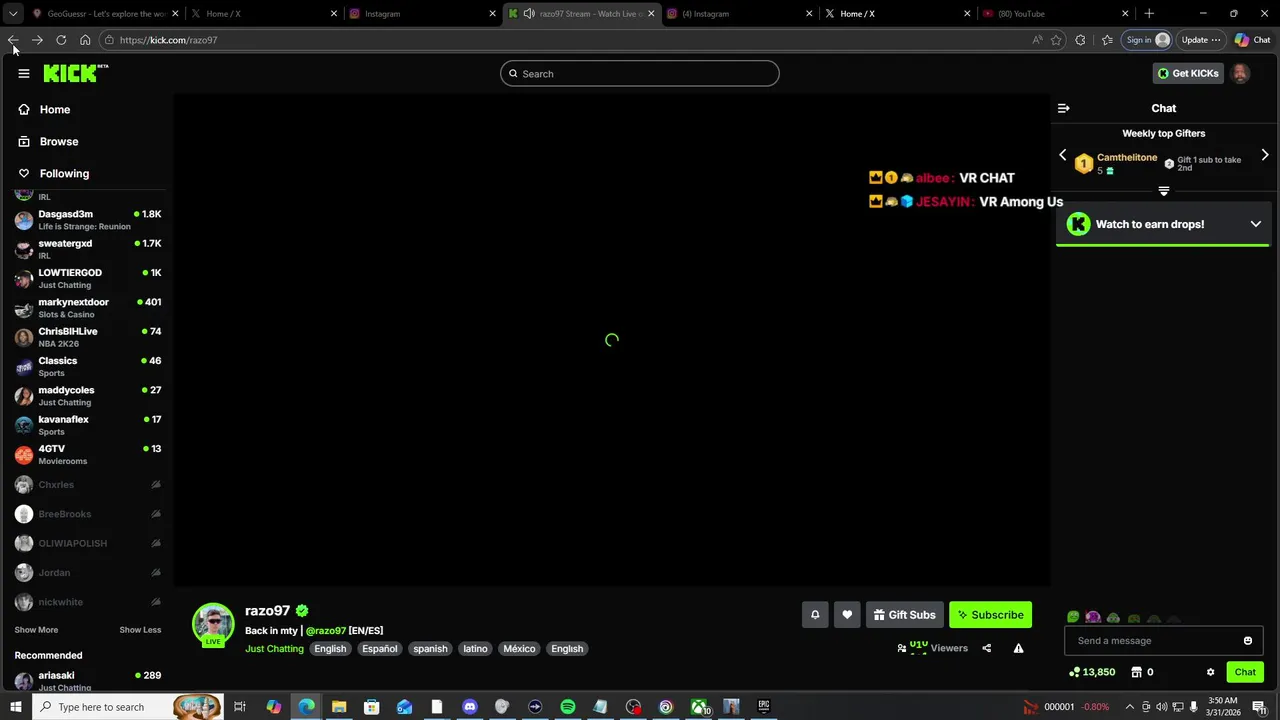Click Show Less in following list

click(140, 630)
